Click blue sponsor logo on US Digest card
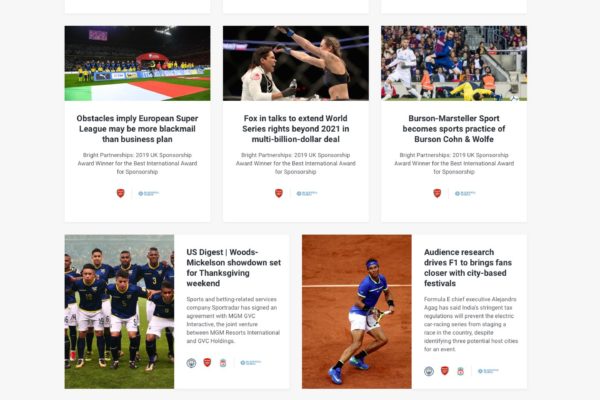 pyautogui.click(x=251, y=362)
